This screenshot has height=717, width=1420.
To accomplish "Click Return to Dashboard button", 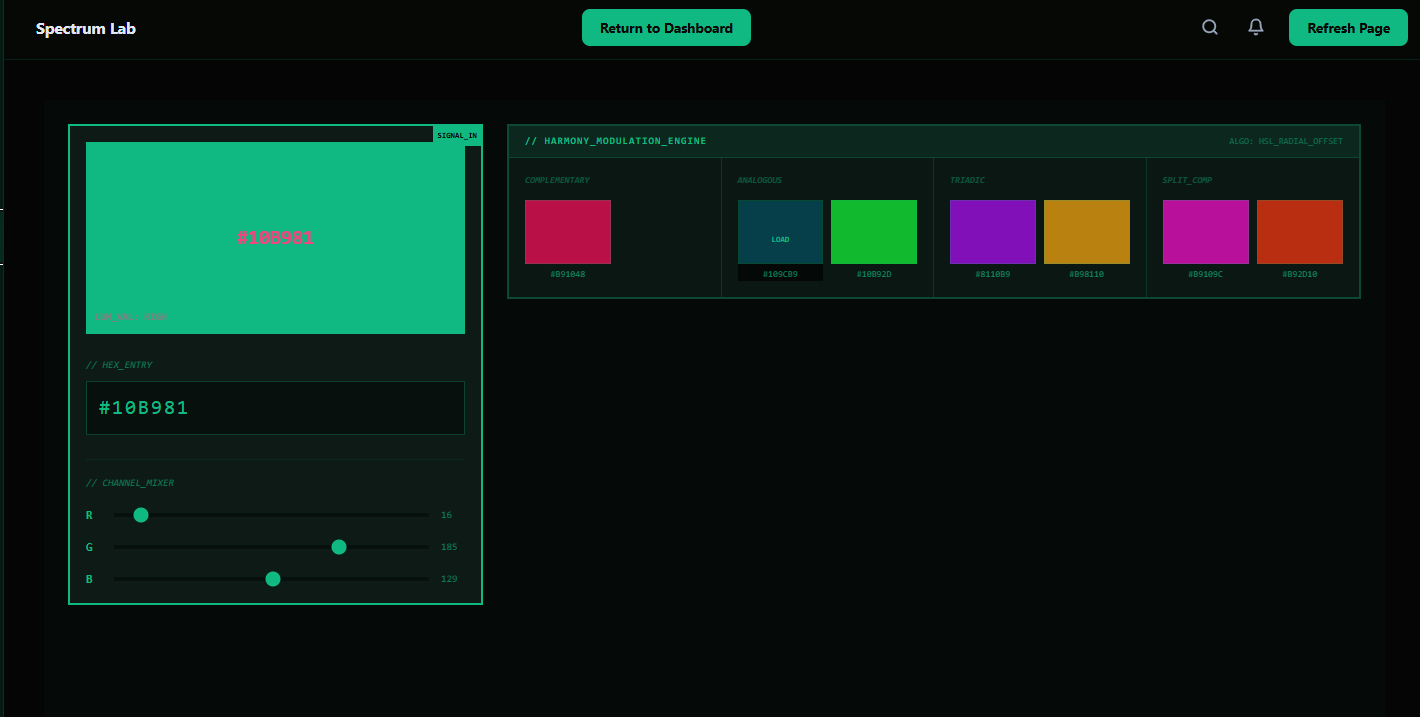I will click(x=666, y=28).
